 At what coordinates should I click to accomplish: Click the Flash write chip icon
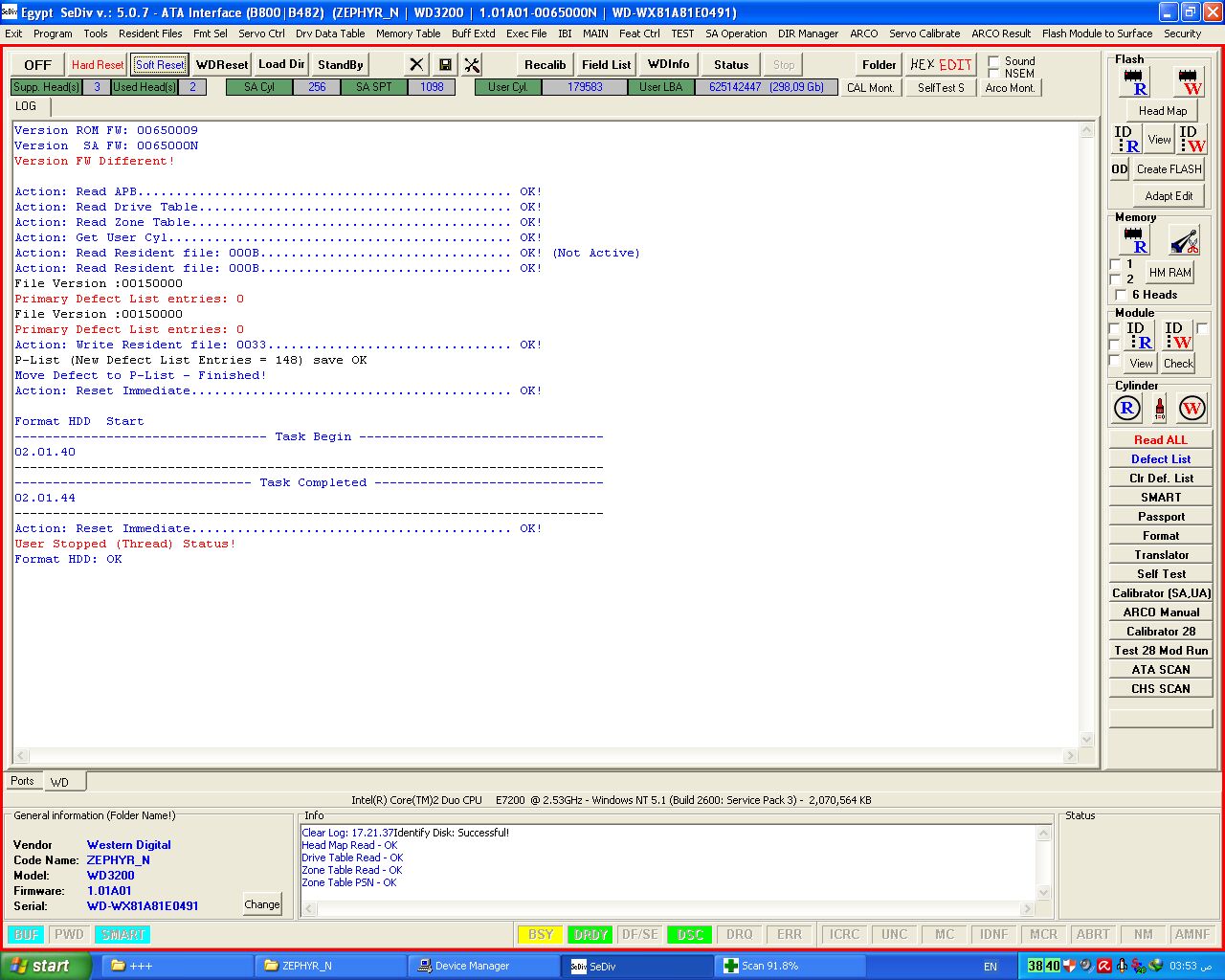click(1189, 82)
